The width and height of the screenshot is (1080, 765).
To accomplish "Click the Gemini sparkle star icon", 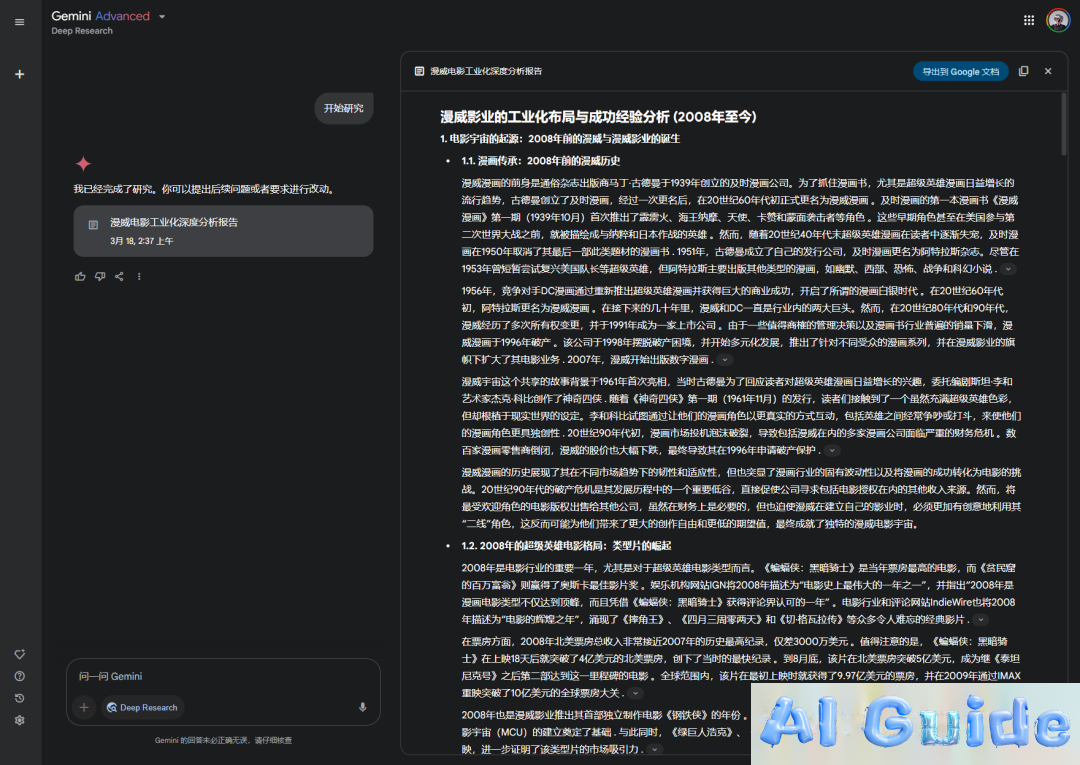I will [x=83, y=164].
